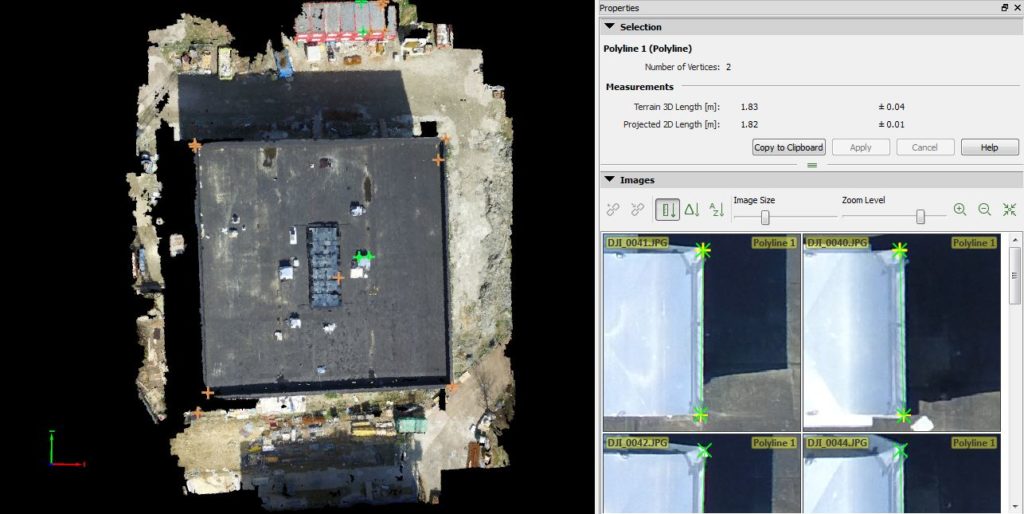1024x514 pixels.
Task: Click the Measurements heading
Action: click(639, 86)
